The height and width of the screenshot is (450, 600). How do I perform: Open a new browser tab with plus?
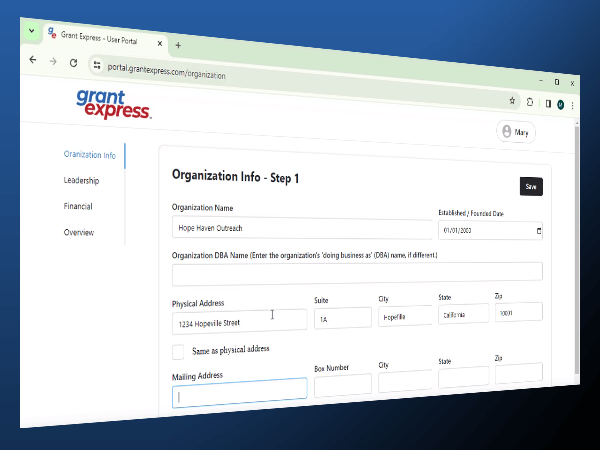[x=178, y=45]
